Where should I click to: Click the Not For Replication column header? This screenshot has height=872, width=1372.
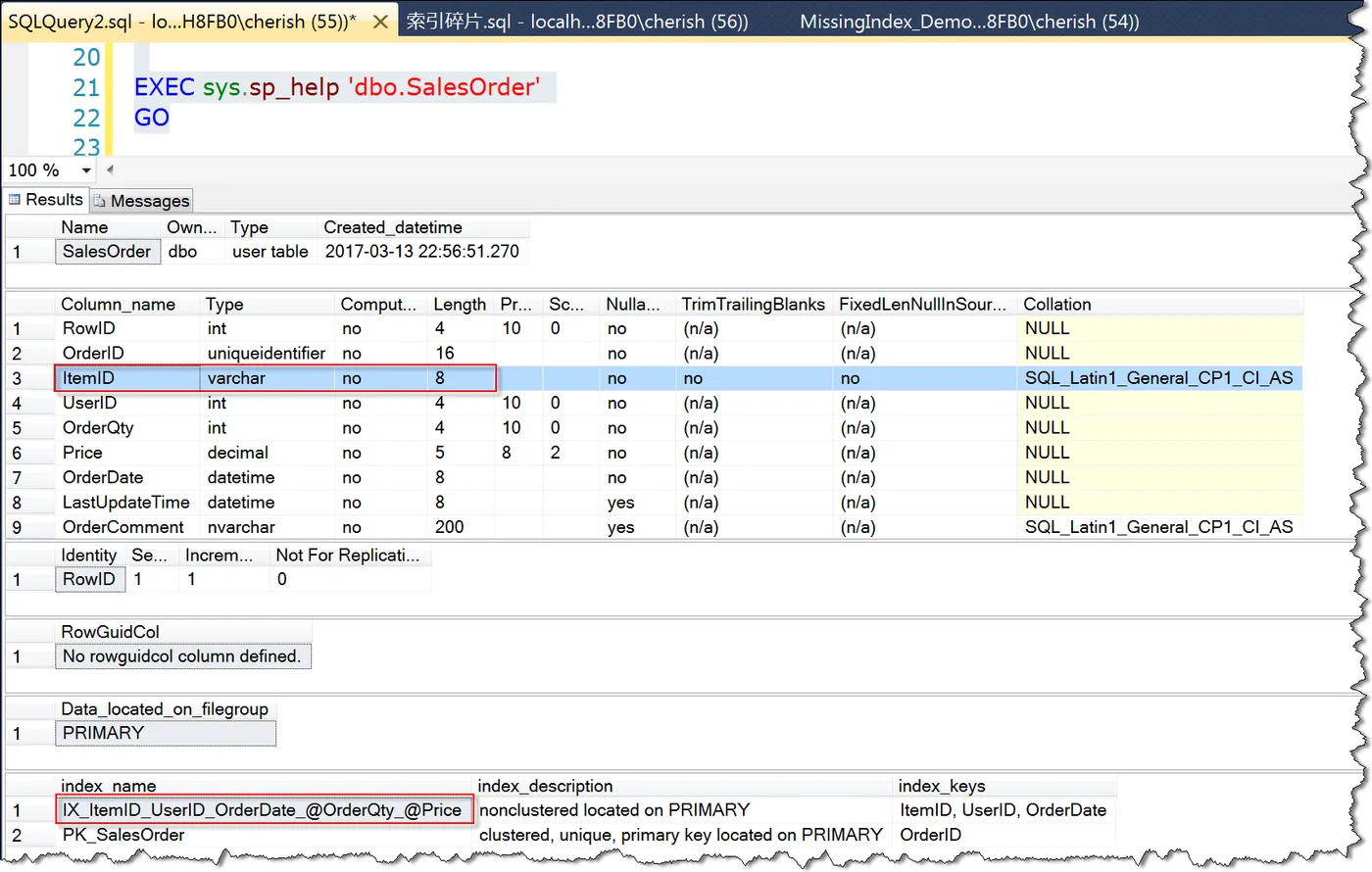(x=350, y=556)
